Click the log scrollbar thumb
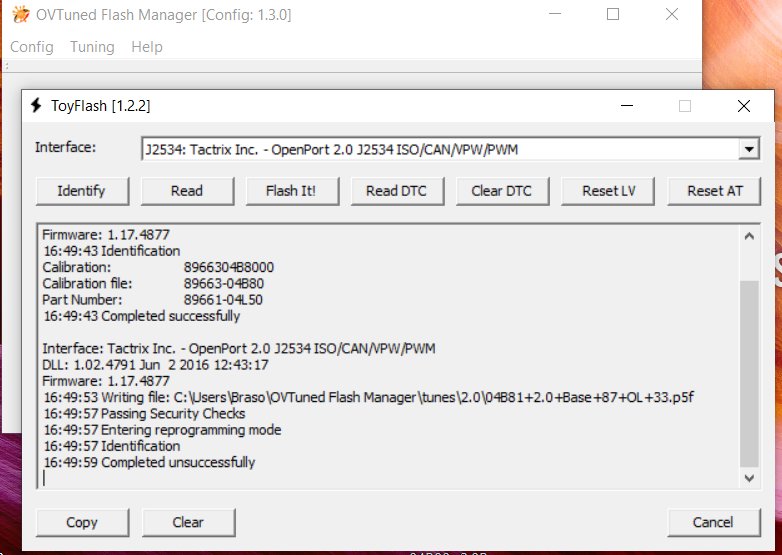This screenshot has width=782, height=555. coord(749,373)
